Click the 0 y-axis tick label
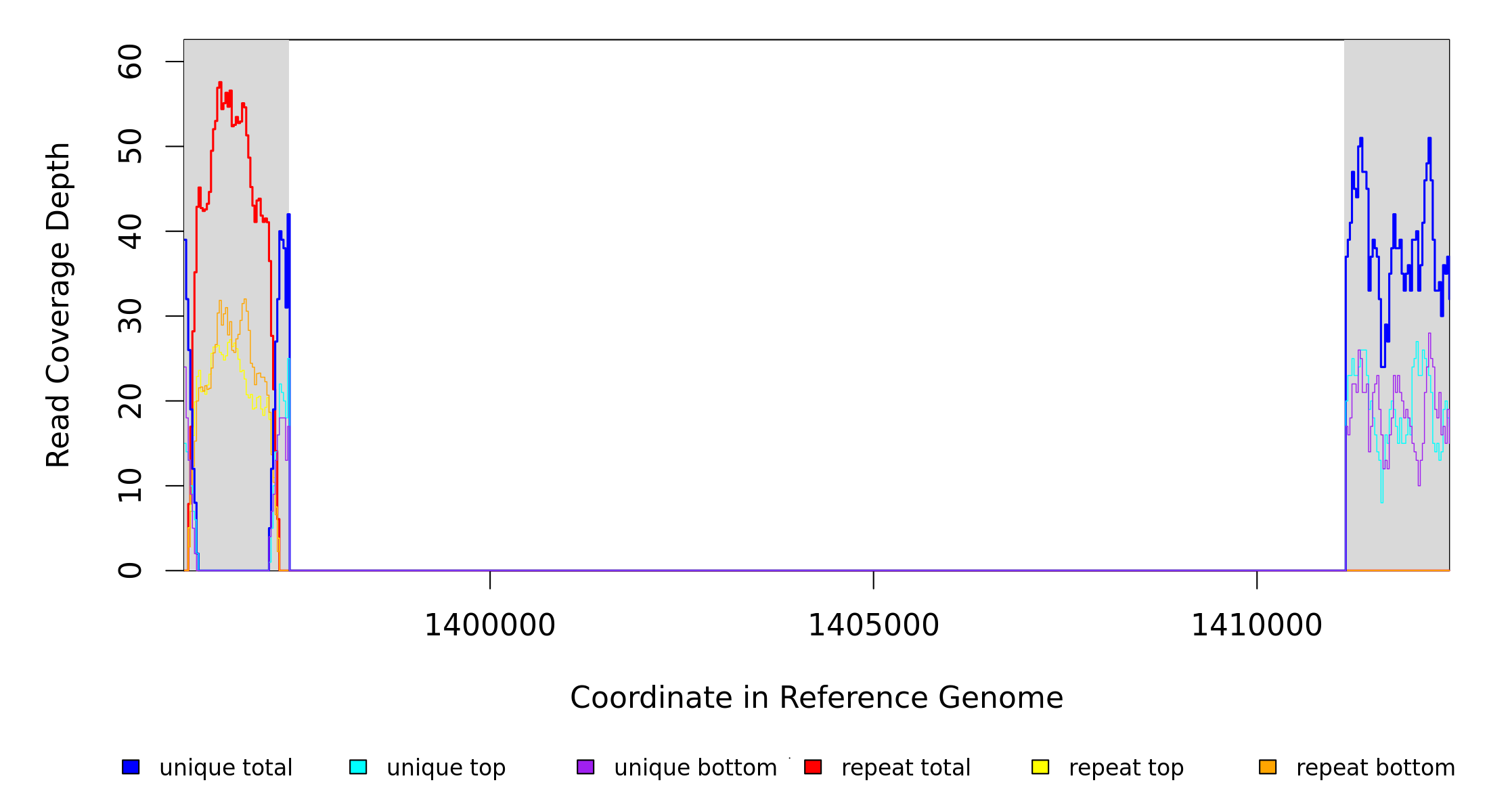This screenshot has width=1489, height=812. coord(130,570)
